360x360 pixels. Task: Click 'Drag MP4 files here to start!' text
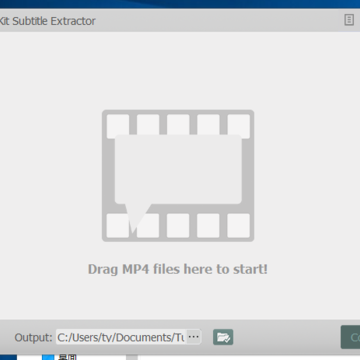pos(178,269)
